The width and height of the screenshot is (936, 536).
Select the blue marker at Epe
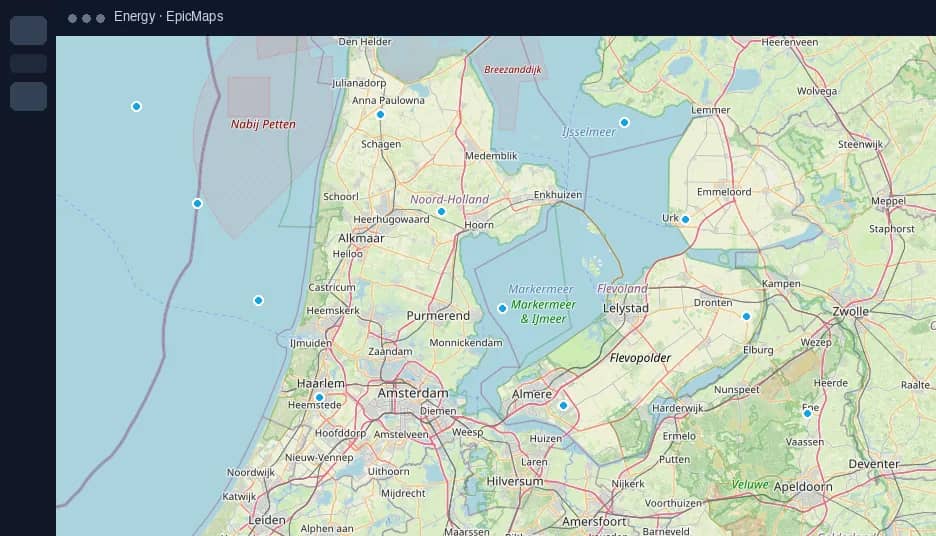[807, 414]
